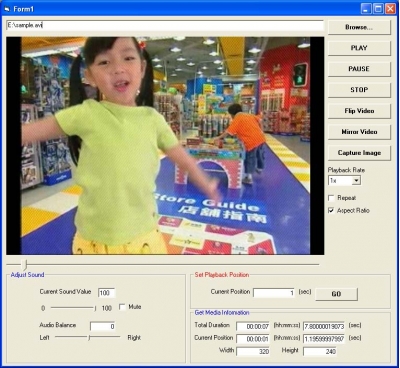
Task: Click the Form1 title bar icon
Action: 7,9
